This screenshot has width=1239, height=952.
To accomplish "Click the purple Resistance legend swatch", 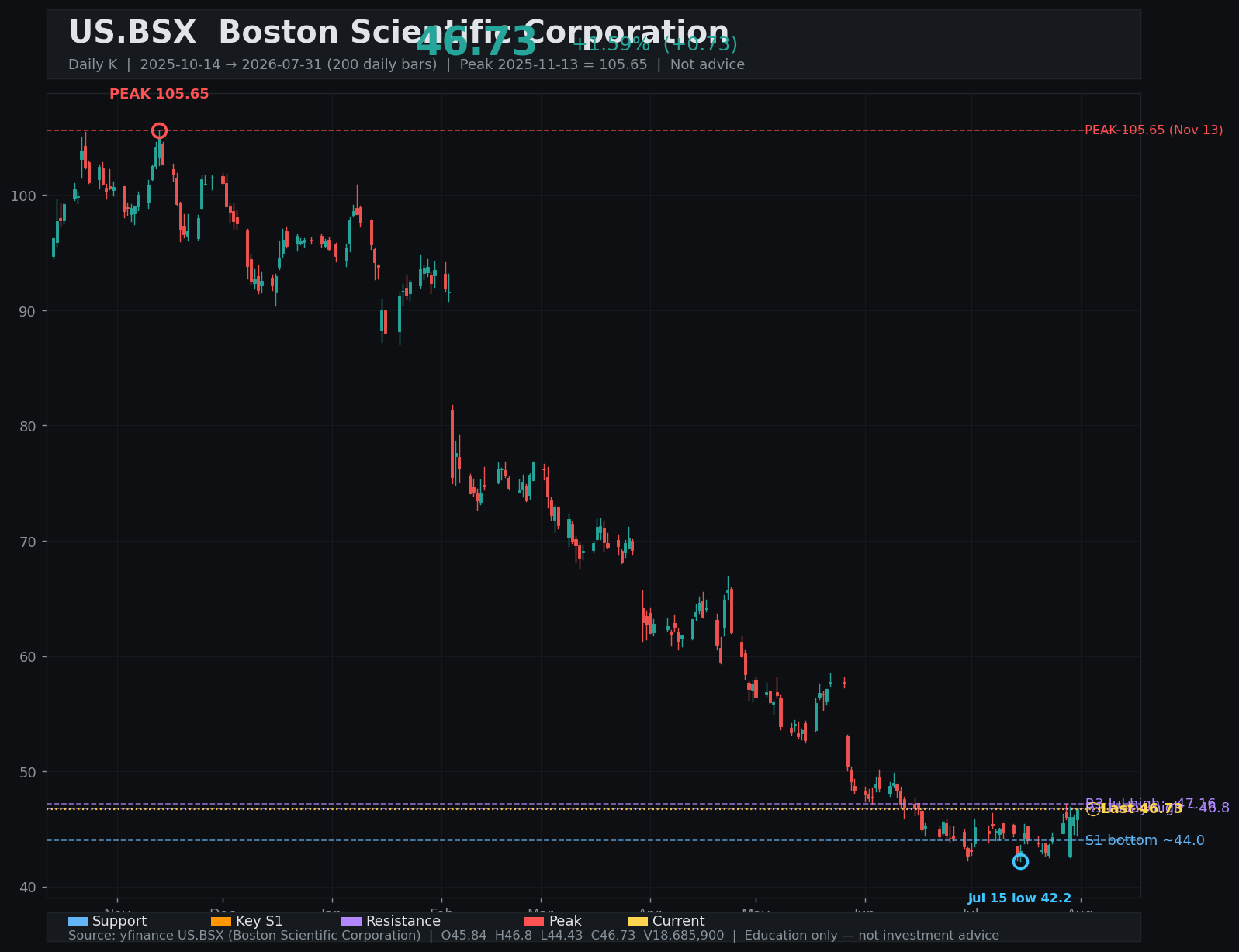I will [351, 922].
